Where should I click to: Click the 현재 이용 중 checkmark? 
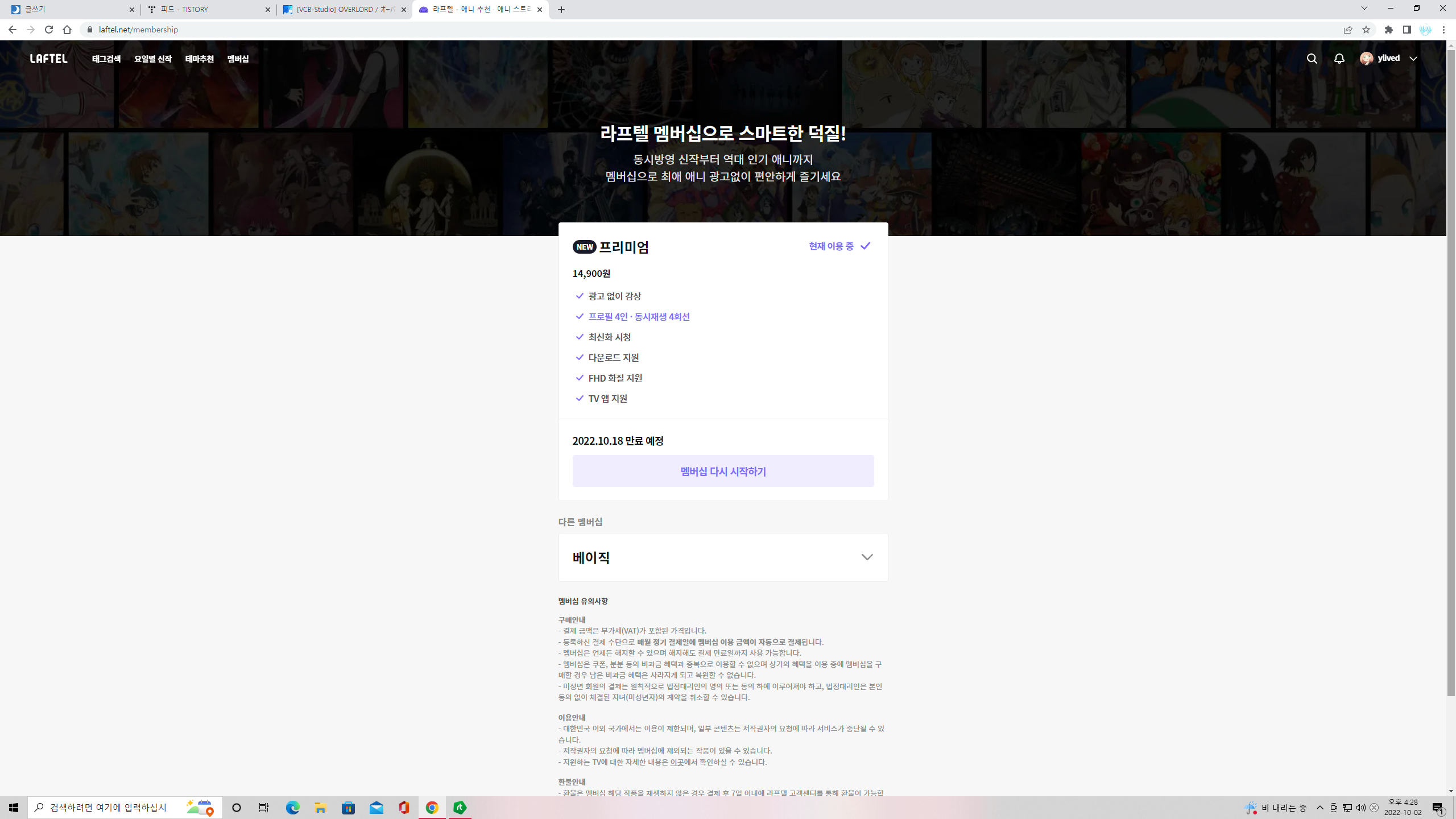click(865, 246)
